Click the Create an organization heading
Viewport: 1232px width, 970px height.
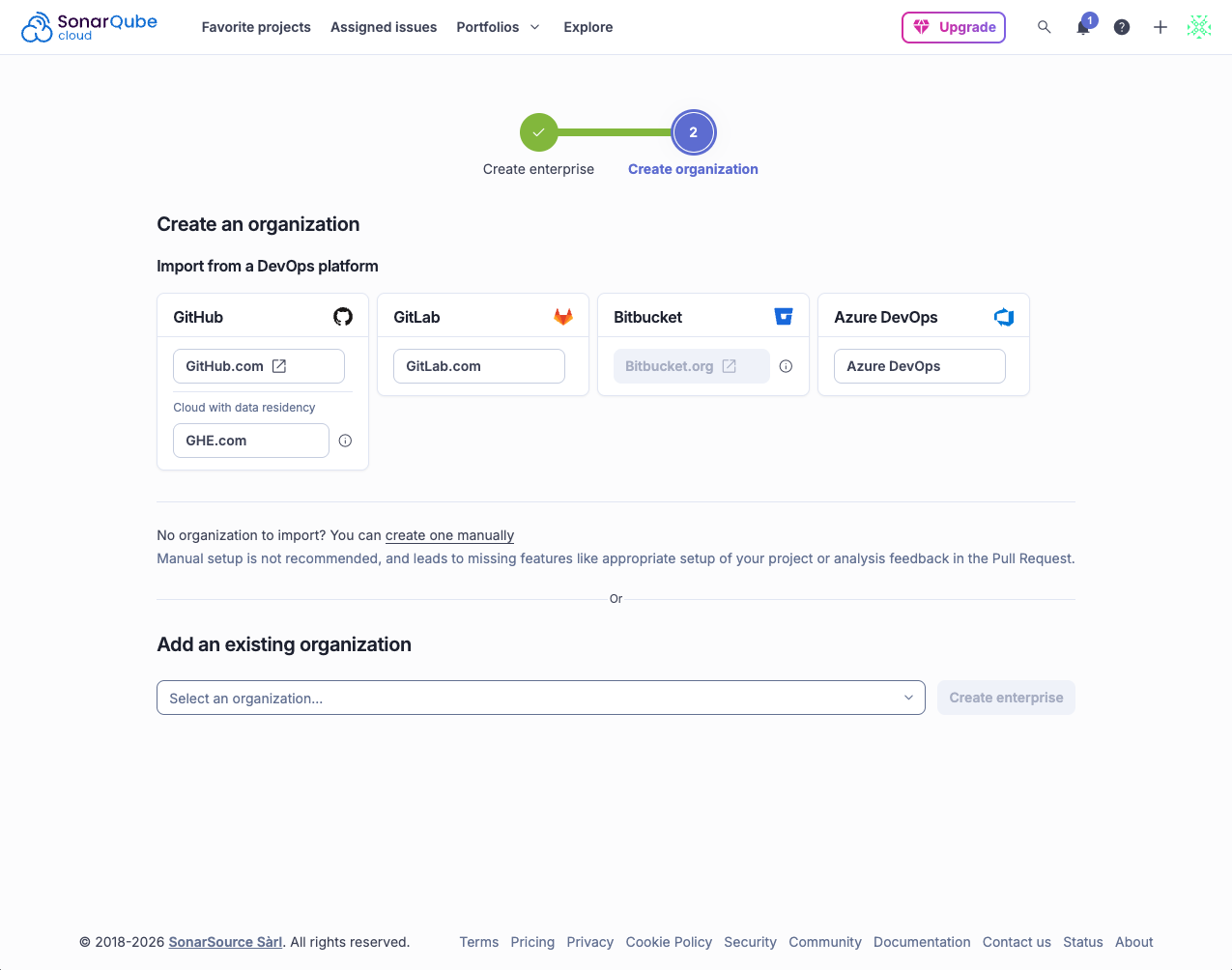258,224
